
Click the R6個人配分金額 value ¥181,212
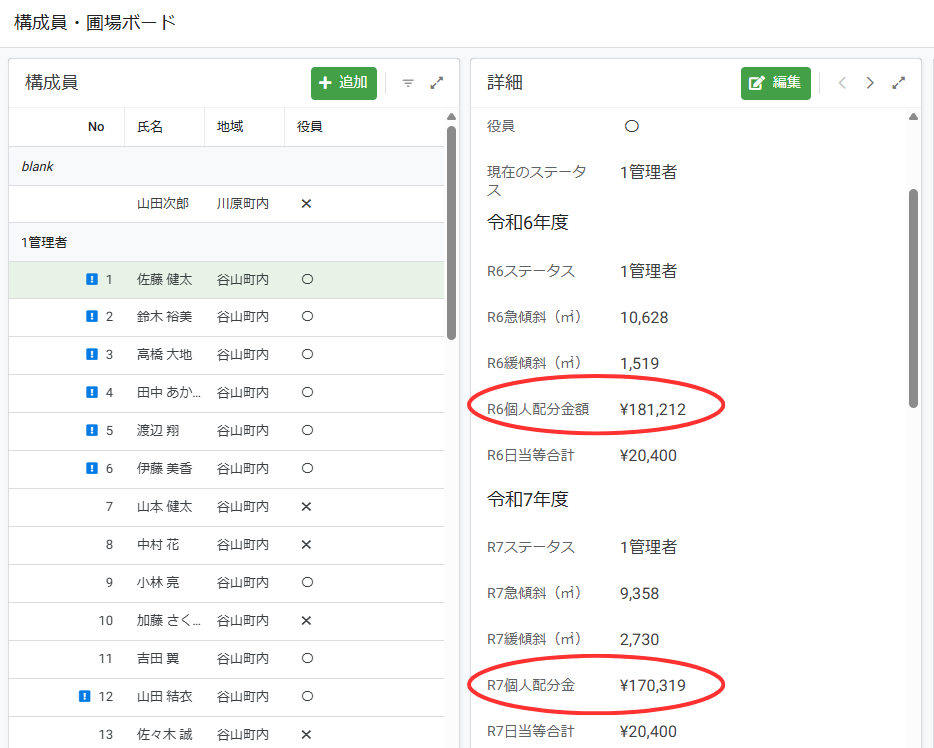coord(653,409)
